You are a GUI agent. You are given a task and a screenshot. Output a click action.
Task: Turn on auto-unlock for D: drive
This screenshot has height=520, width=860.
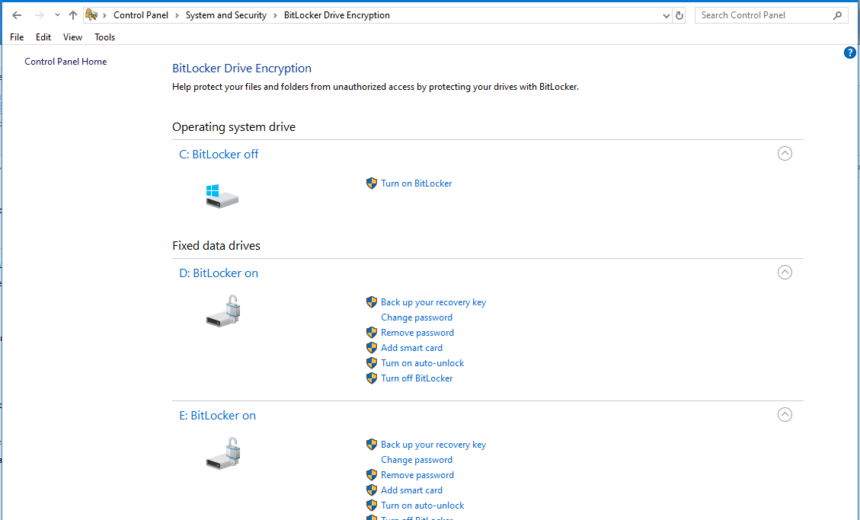coord(422,363)
